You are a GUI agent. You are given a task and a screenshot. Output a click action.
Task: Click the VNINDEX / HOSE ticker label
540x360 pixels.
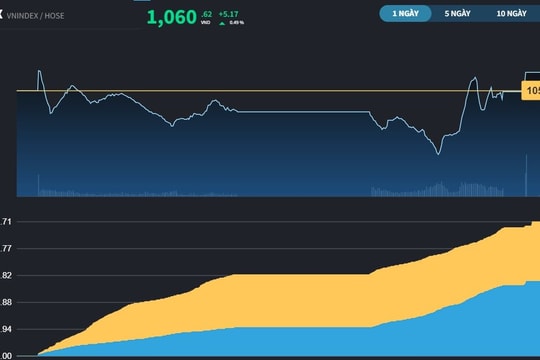(35, 16)
